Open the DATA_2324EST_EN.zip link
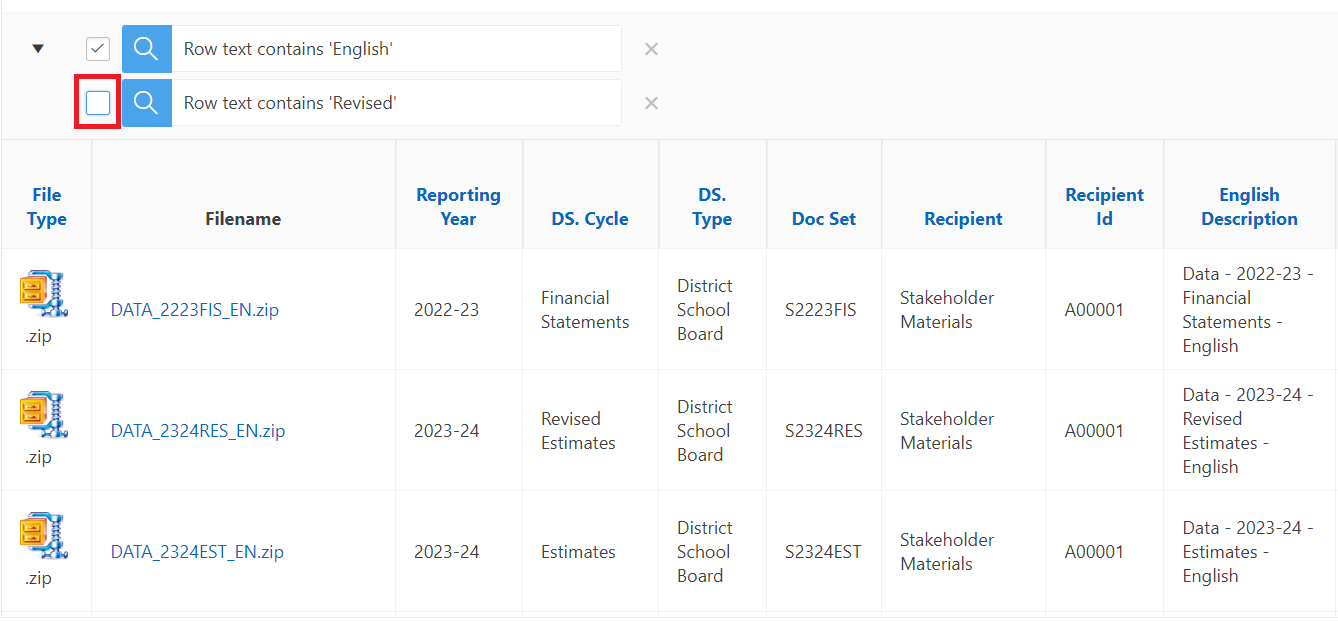The height and width of the screenshot is (621, 1338). 197,552
